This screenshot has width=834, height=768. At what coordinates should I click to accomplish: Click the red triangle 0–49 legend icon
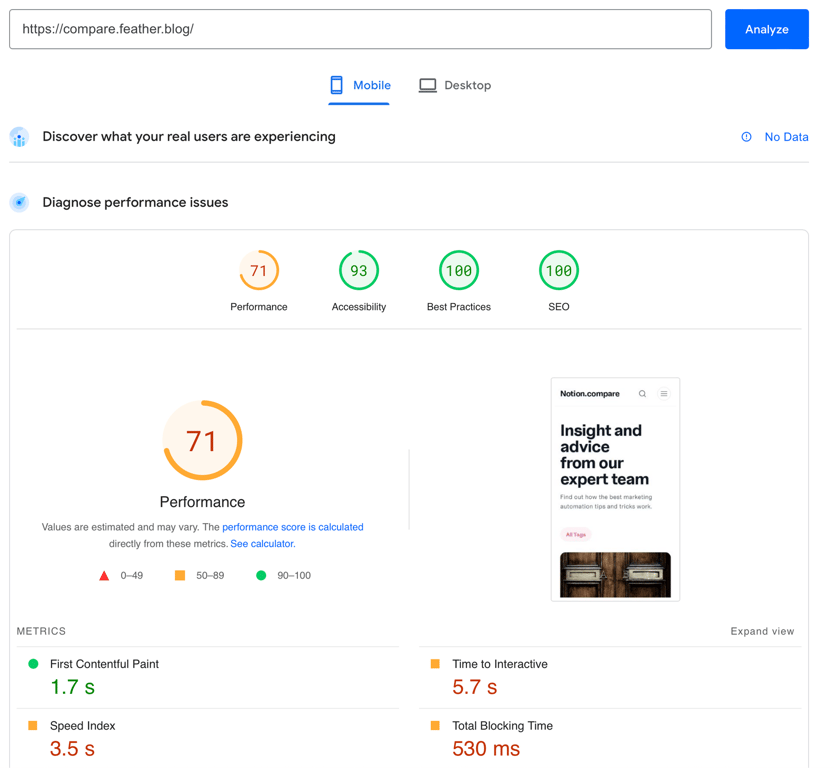pyautogui.click(x=104, y=575)
